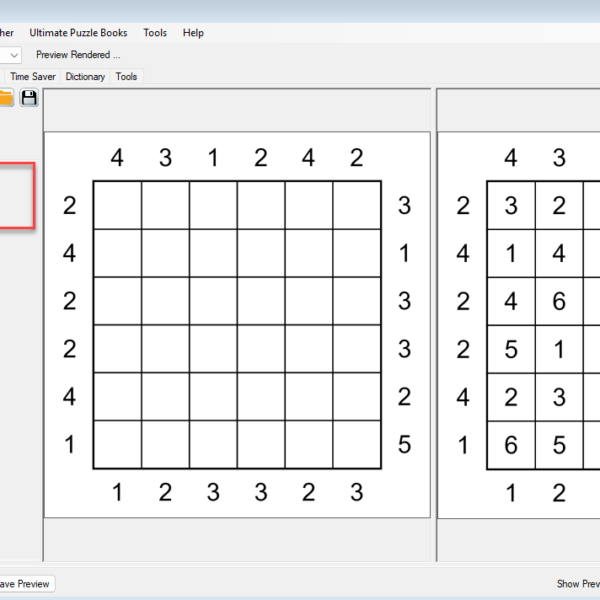Open the Tools menu in menu bar
The width and height of the screenshot is (600, 600).
[155, 33]
